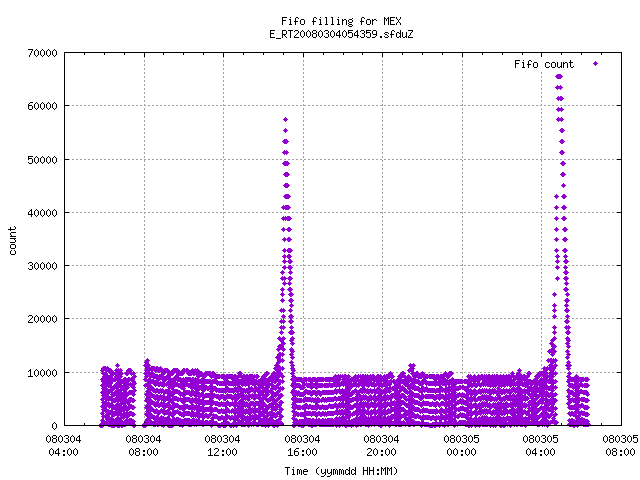Image resolution: width=640 pixels, height=480 pixels.
Task: Select the file name E_RT20080304054359.sfduZ
Action: tap(341, 34)
